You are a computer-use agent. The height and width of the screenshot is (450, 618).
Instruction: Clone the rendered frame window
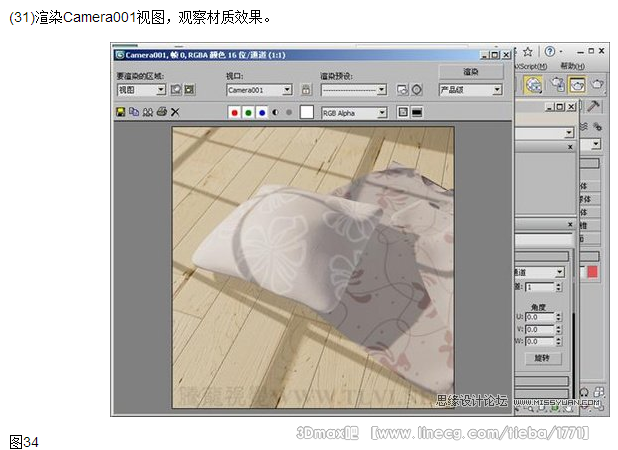pos(148,112)
